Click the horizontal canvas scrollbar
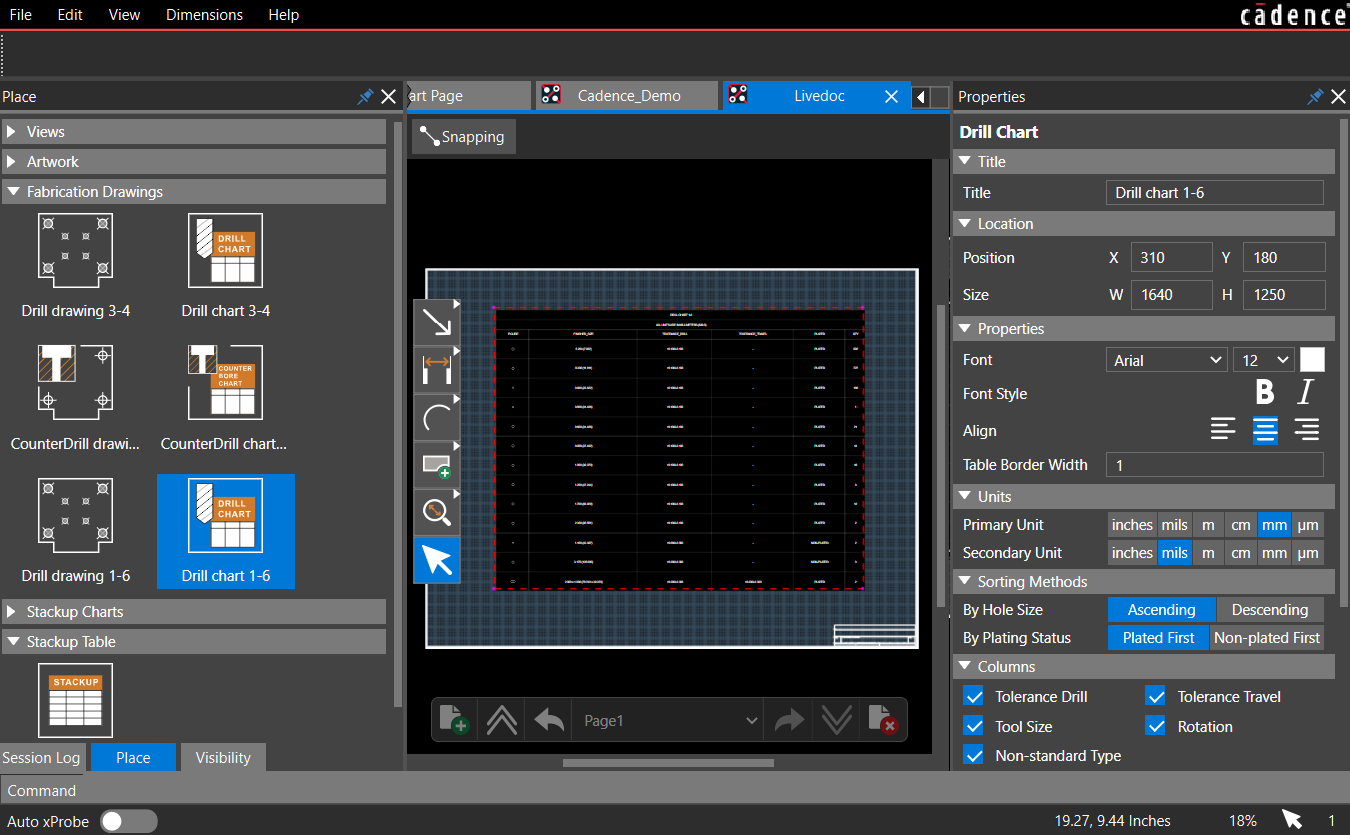Screen dimensions: 1350x835 click(x=668, y=763)
